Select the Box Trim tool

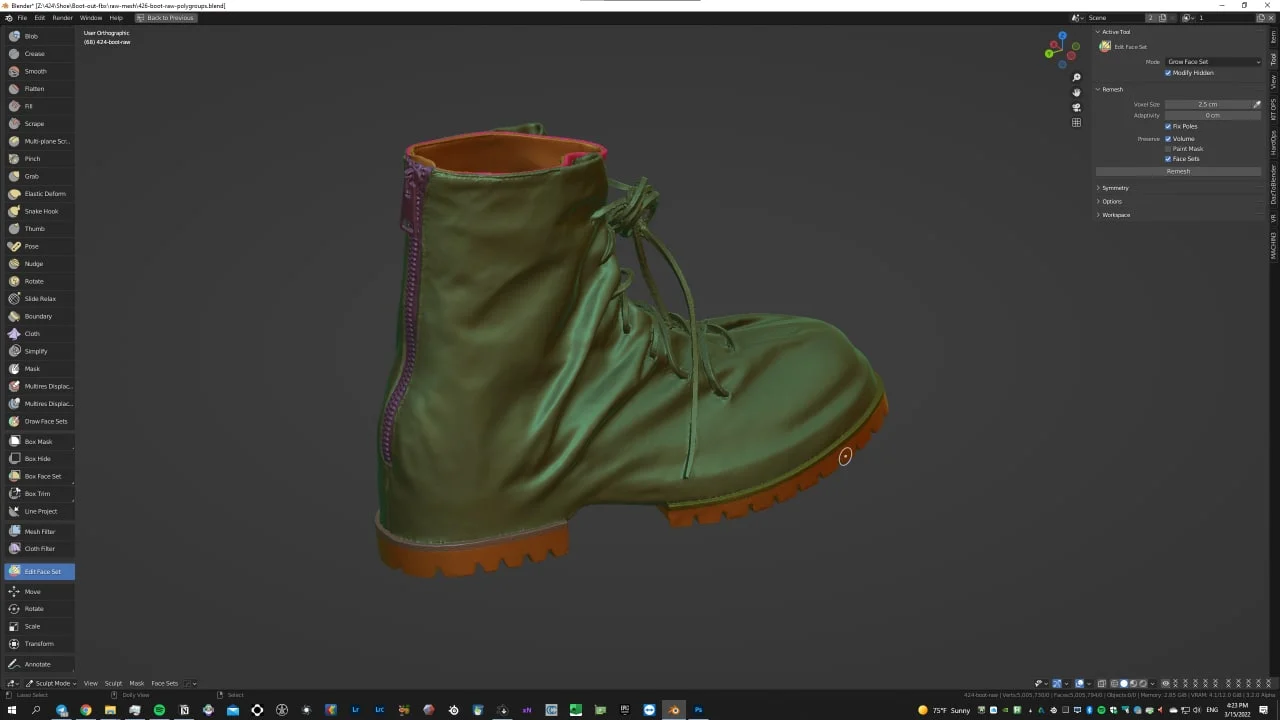[x=39, y=494]
